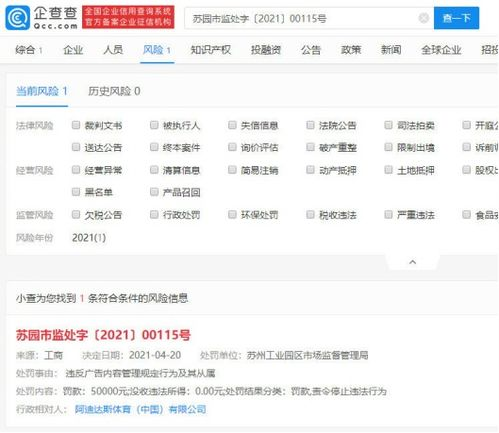This screenshot has width=499, height=433.
Task: Check the 司法拍卖 checkbox
Action: click(x=388, y=125)
